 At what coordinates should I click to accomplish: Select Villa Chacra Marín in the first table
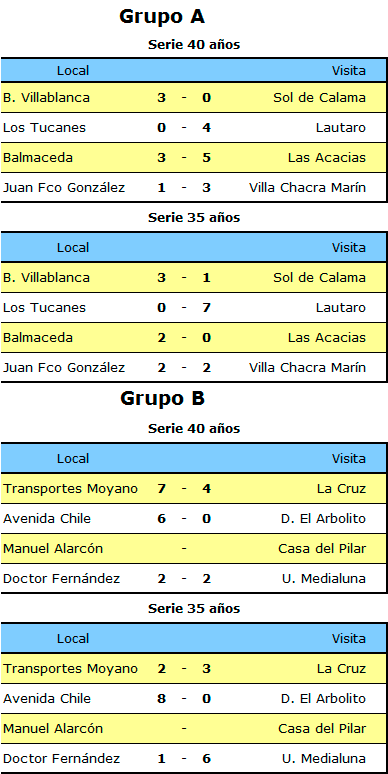(308, 188)
